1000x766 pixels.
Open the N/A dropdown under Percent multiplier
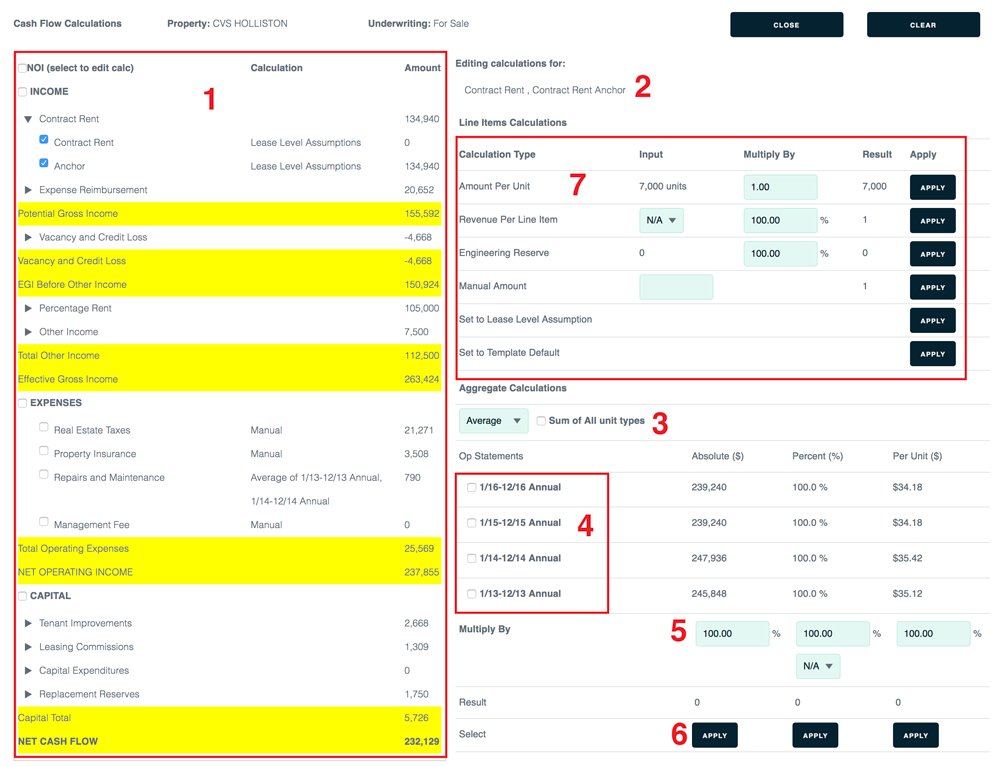pos(818,666)
